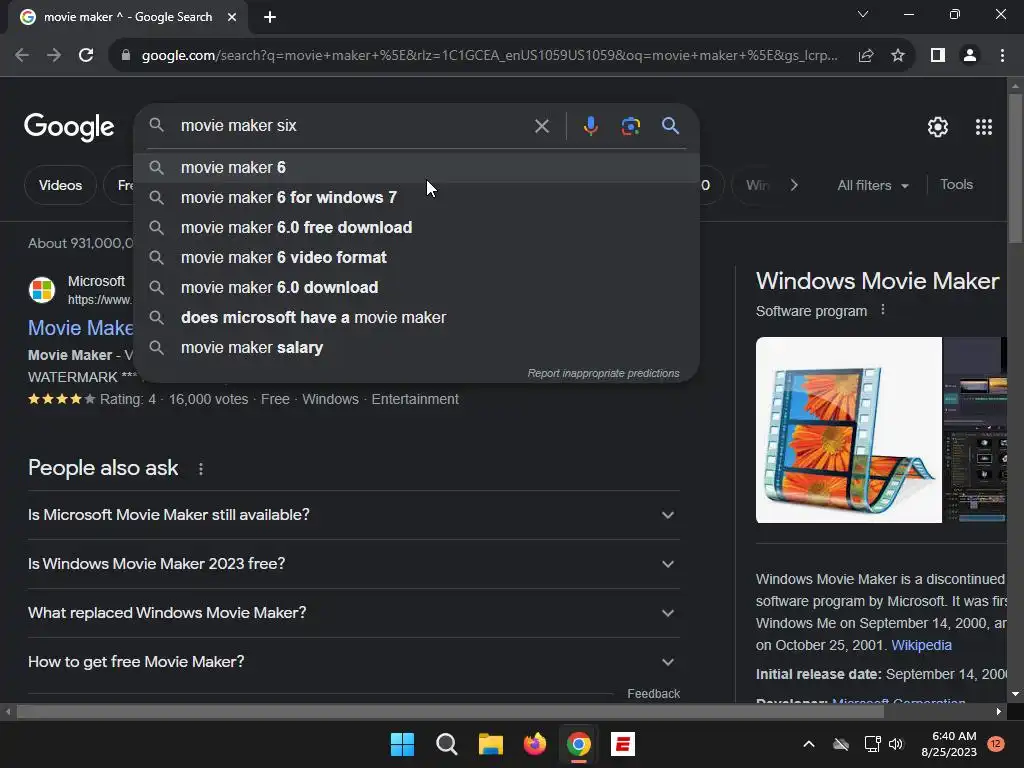Open the Wikipedia link in knowledge panel

point(921,645)
